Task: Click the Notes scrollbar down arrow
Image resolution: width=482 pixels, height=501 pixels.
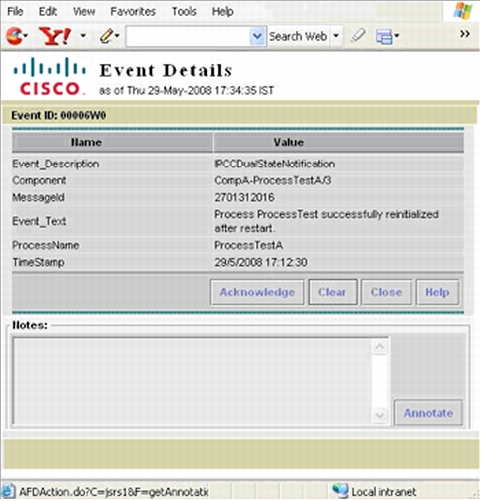Action: coord(380,415)
